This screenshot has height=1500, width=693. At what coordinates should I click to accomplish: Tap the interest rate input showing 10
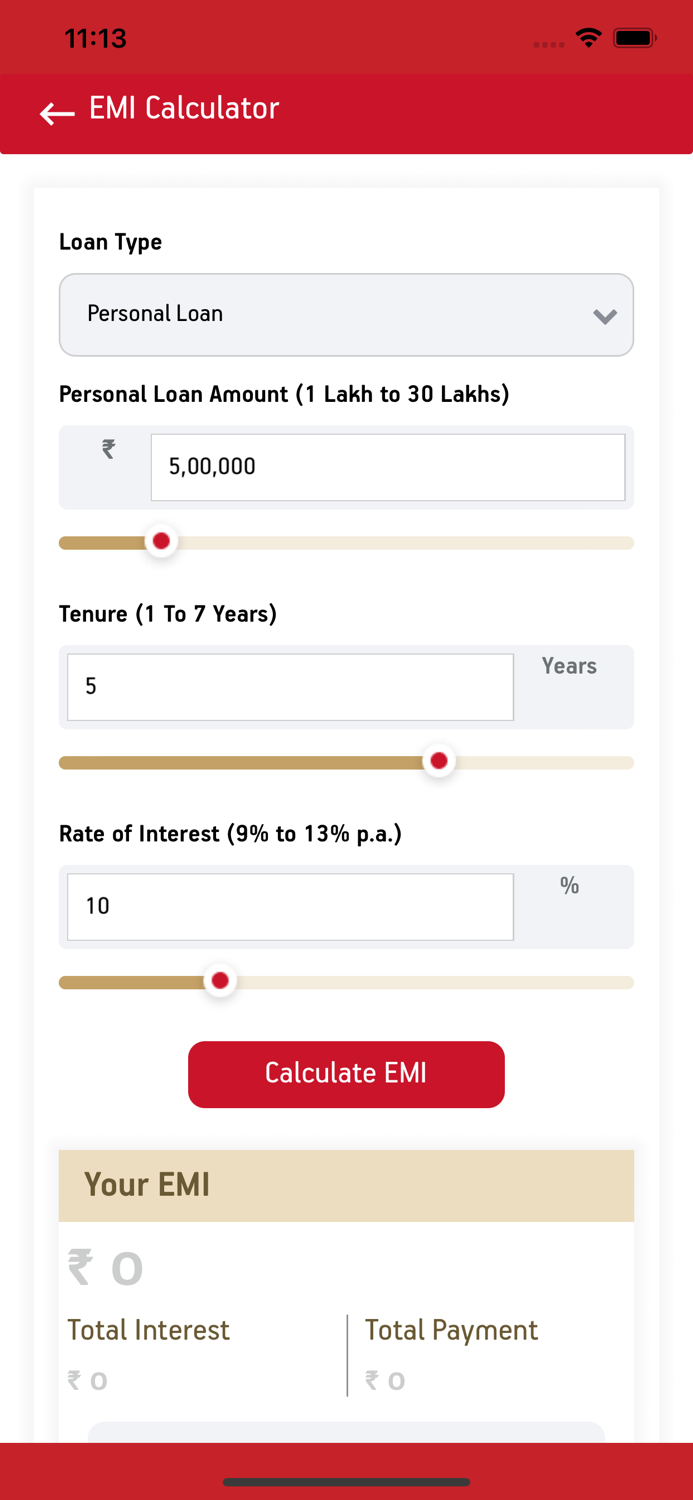289,906
